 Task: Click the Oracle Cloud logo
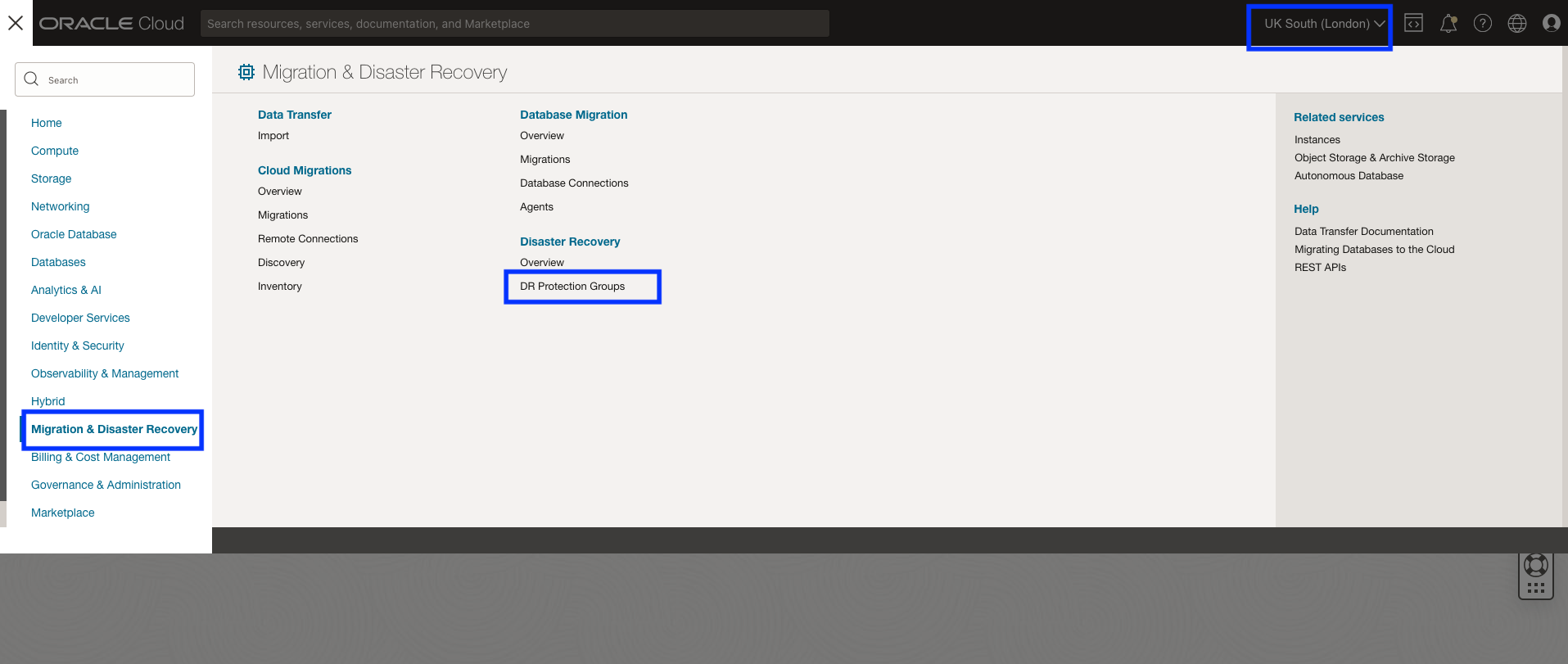coord(111,24)
